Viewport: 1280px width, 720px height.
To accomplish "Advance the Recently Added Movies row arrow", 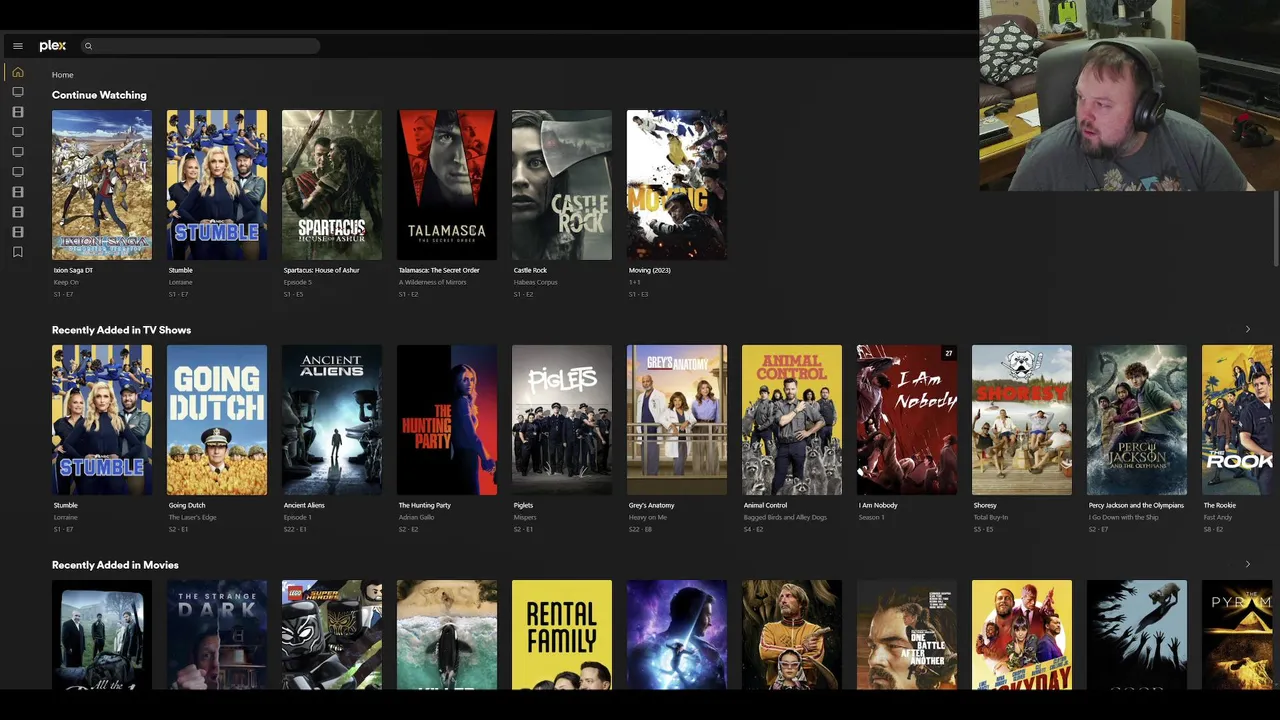I will 1247,564.
